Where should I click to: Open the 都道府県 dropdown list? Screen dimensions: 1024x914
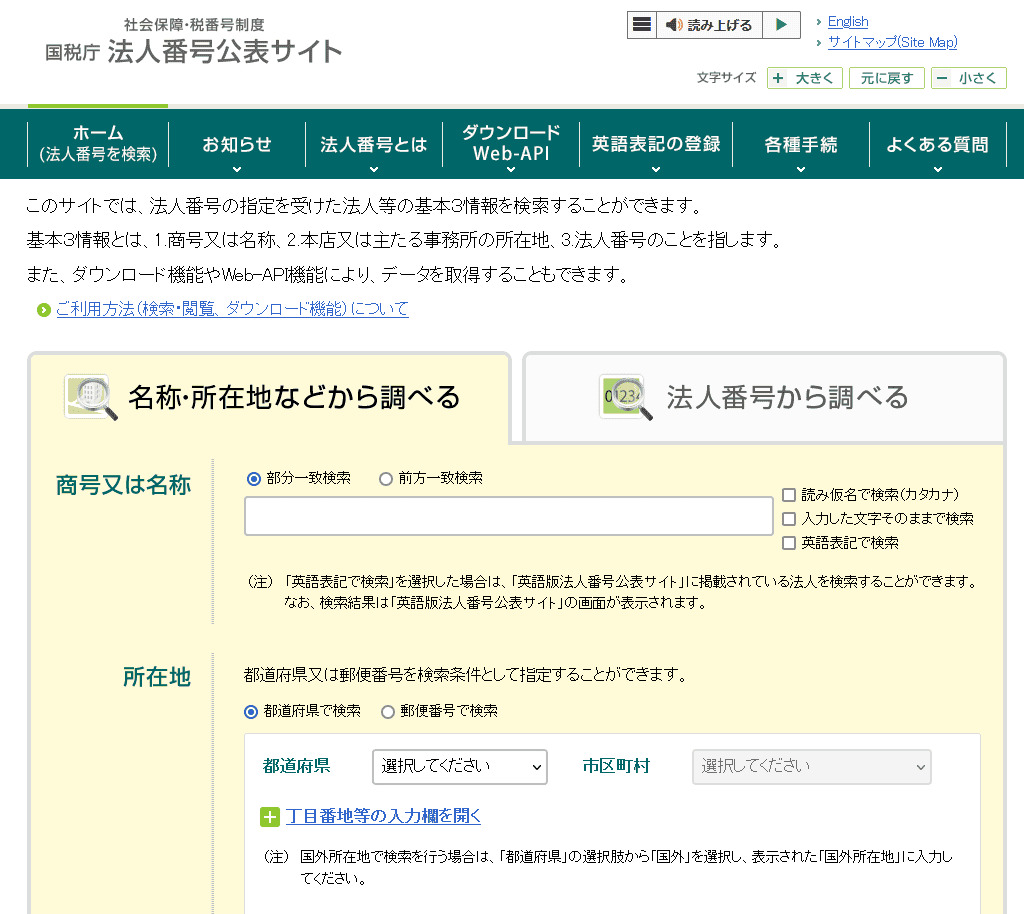pos(459,767)
